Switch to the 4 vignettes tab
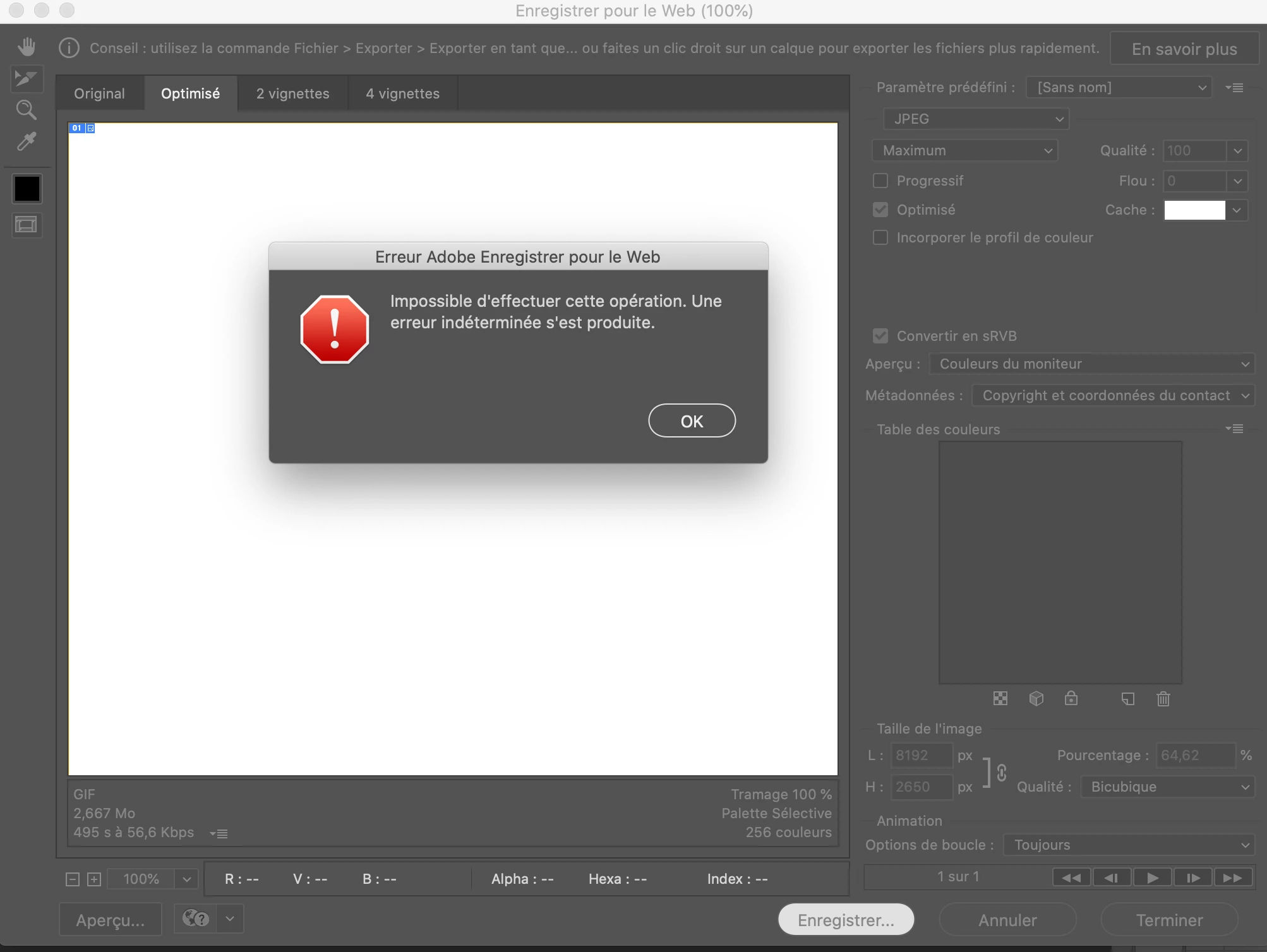This screenshot has width=1267, height=952. (402, 93)
